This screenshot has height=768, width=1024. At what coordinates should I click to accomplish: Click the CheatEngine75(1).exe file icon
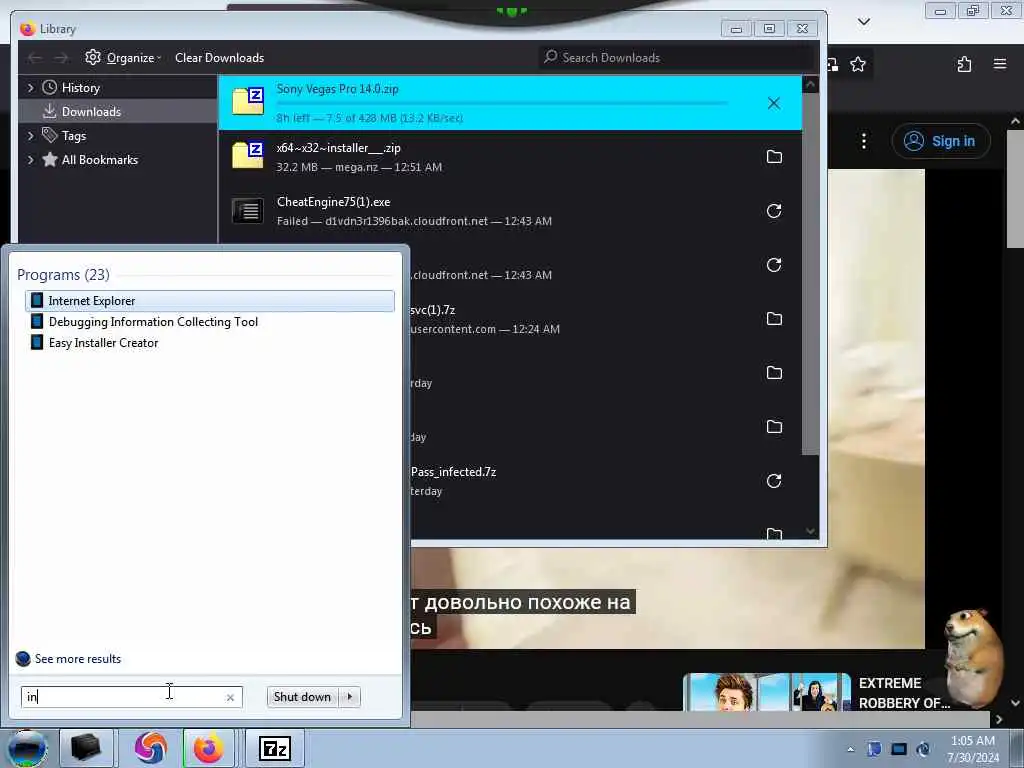[248, 211]
